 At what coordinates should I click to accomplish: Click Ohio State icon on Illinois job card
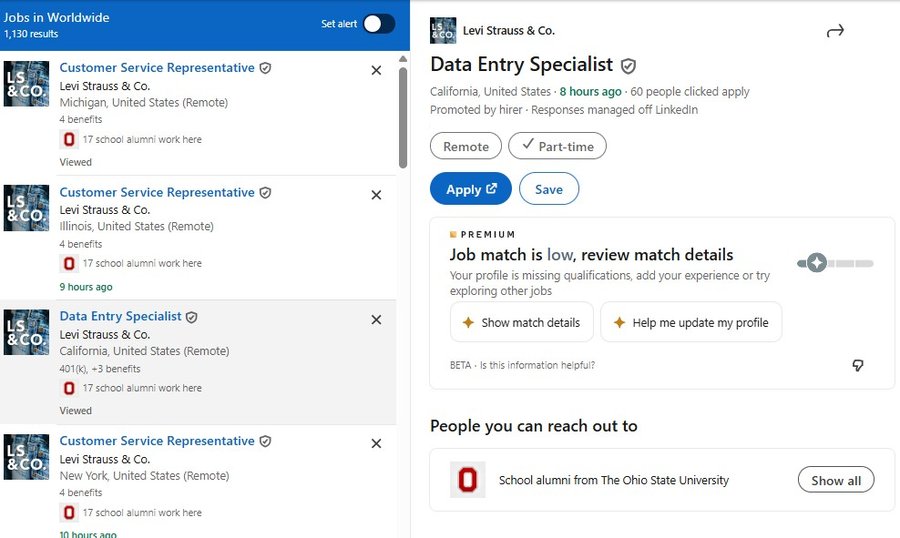pyautogui.click(x=69, y=264)
